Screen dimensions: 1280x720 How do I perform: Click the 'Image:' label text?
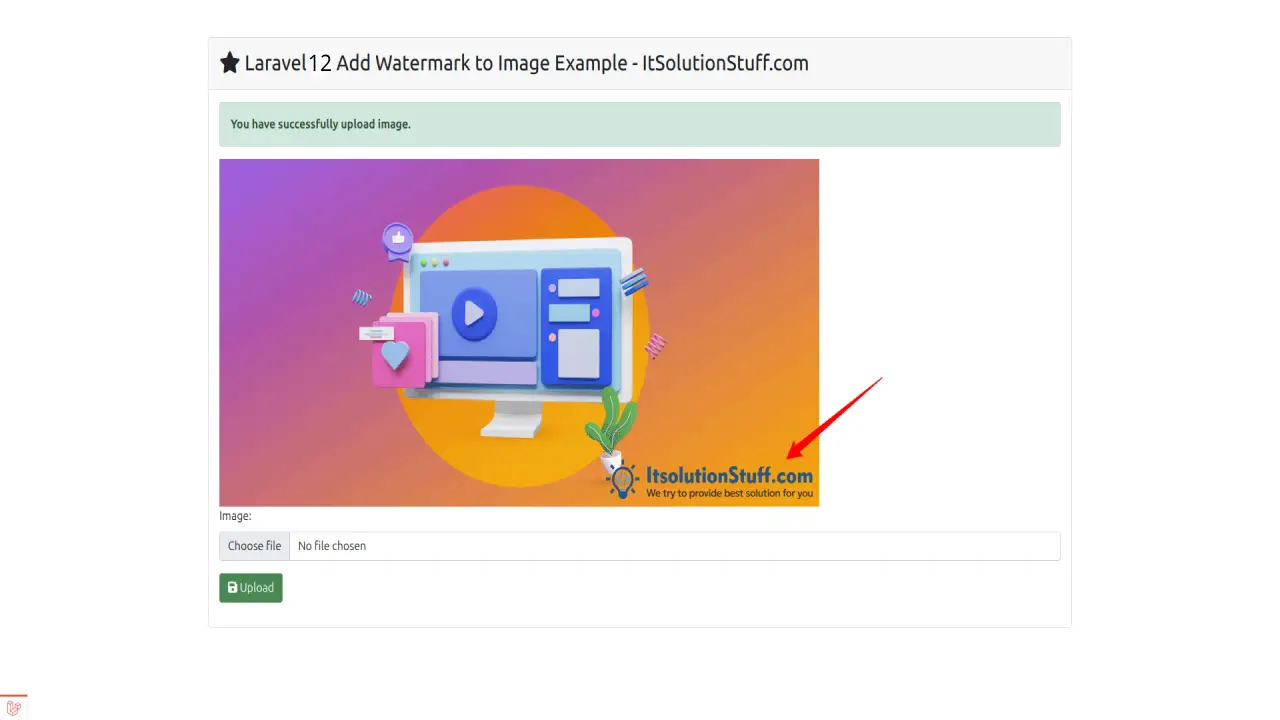[235, 516]
